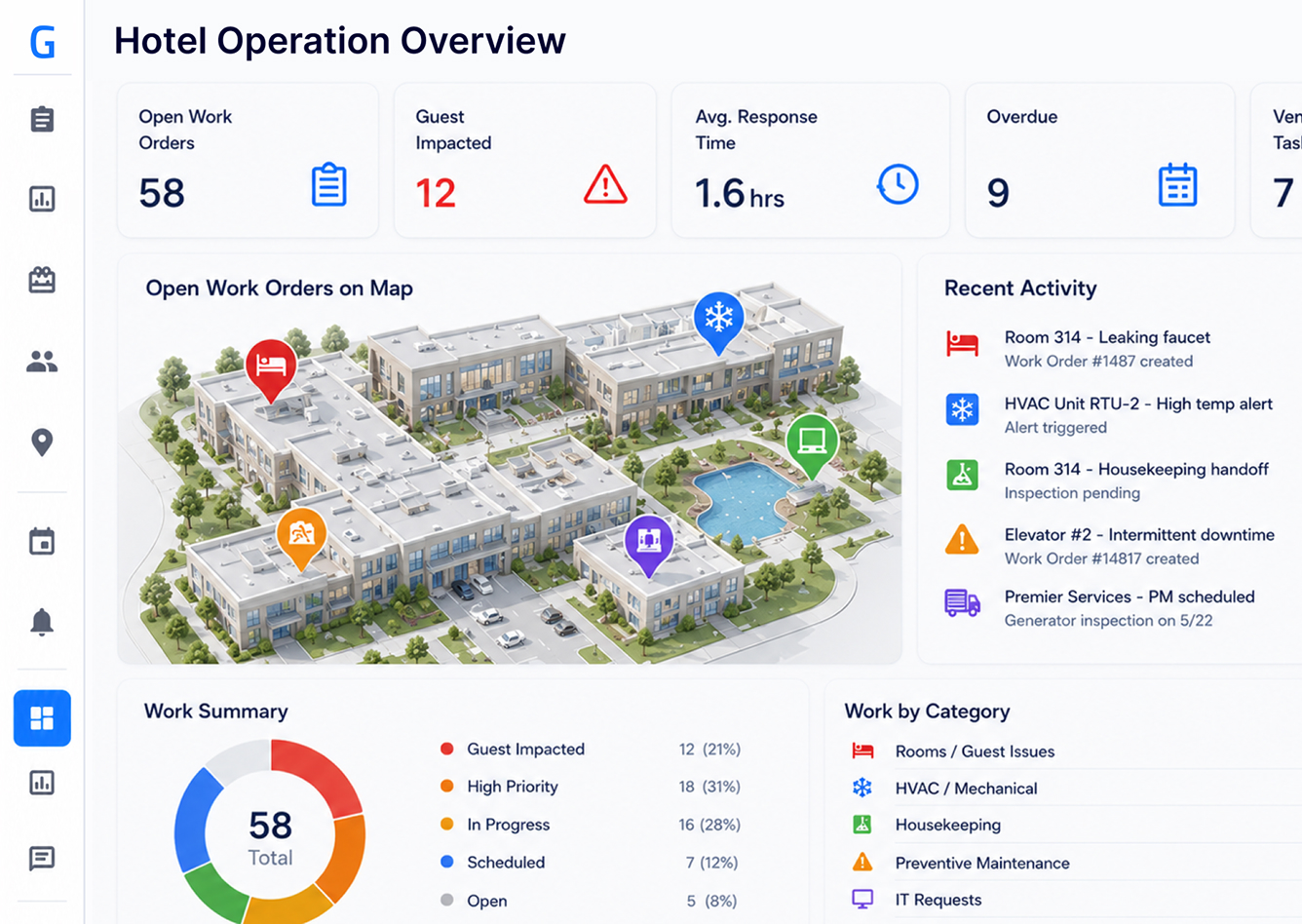Click the warning triangle in Guest Impacted card
This screenshot has width=1302, height=924.
pyautogui.click(x=605, y=184)
